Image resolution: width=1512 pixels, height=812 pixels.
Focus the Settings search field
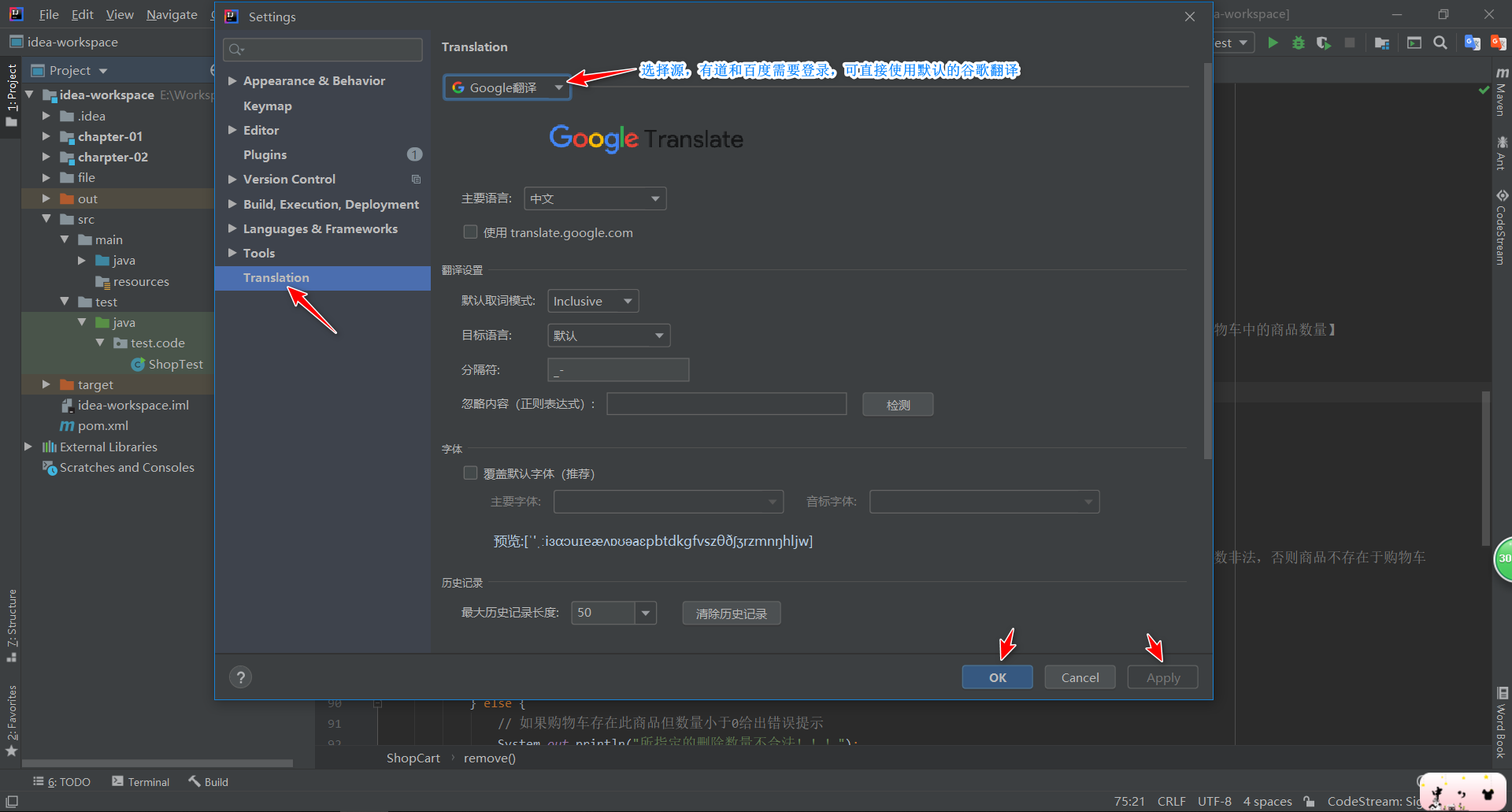pyautogui.click(x=323, y=50)
